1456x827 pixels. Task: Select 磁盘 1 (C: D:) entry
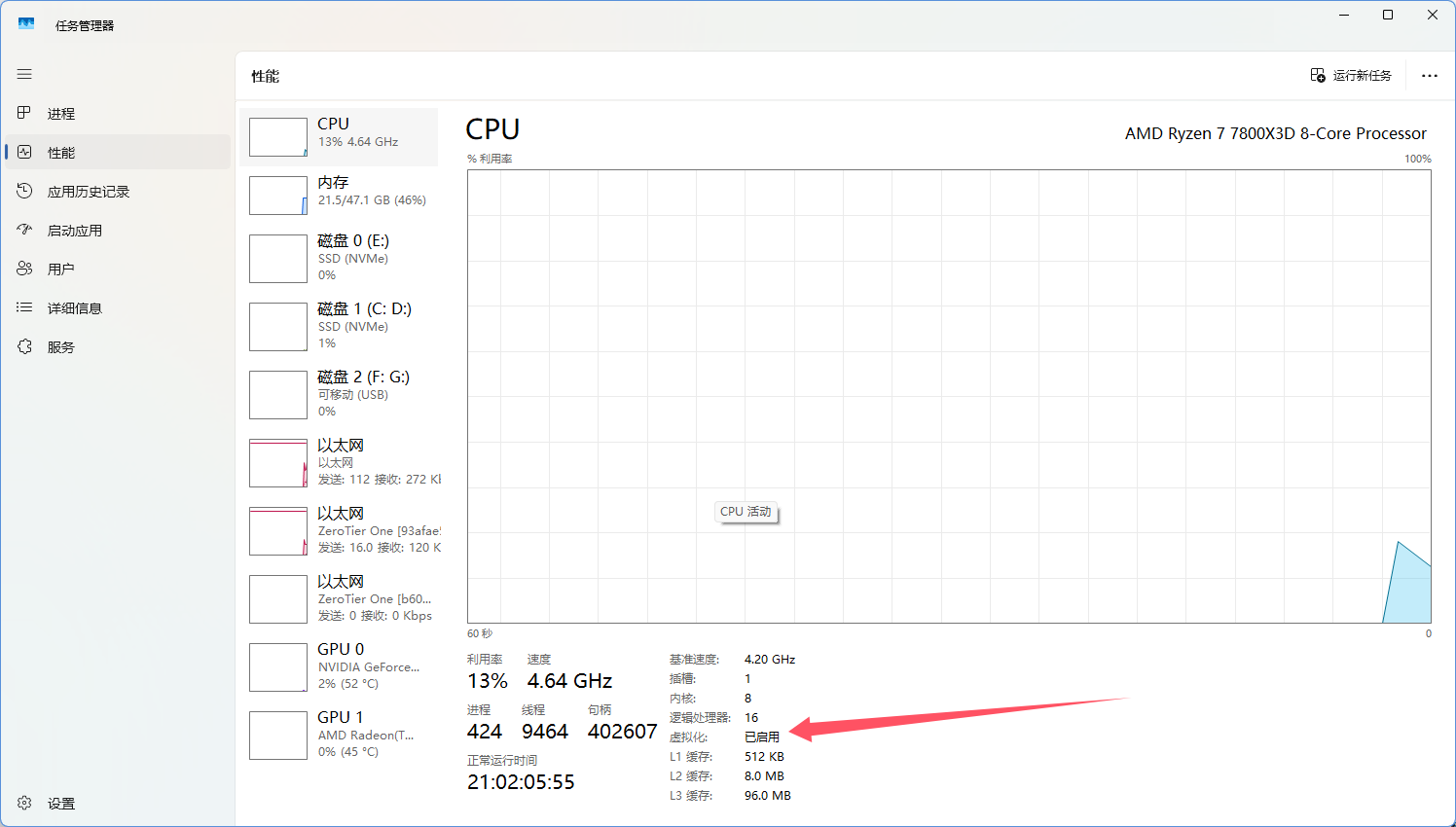pyautogui.click(x=339, y=326)
